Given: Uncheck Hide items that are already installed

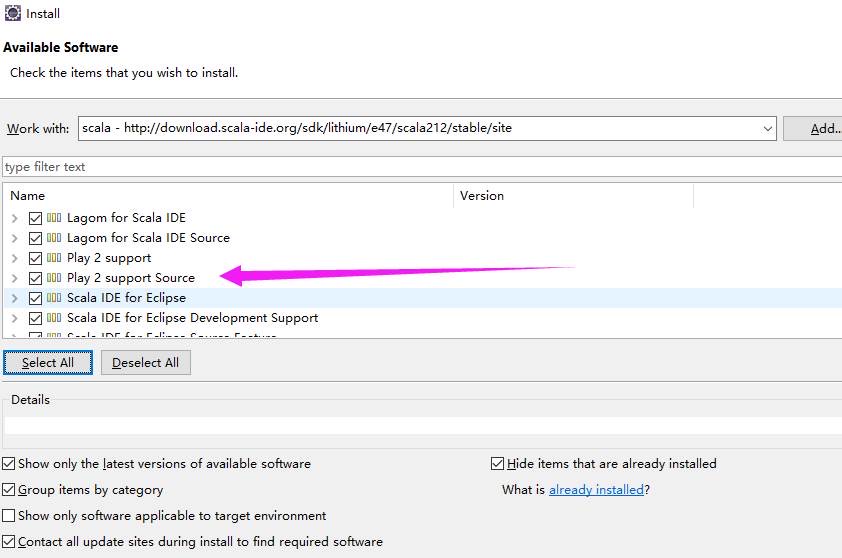Looking at the screenshot, I should 497,464.
